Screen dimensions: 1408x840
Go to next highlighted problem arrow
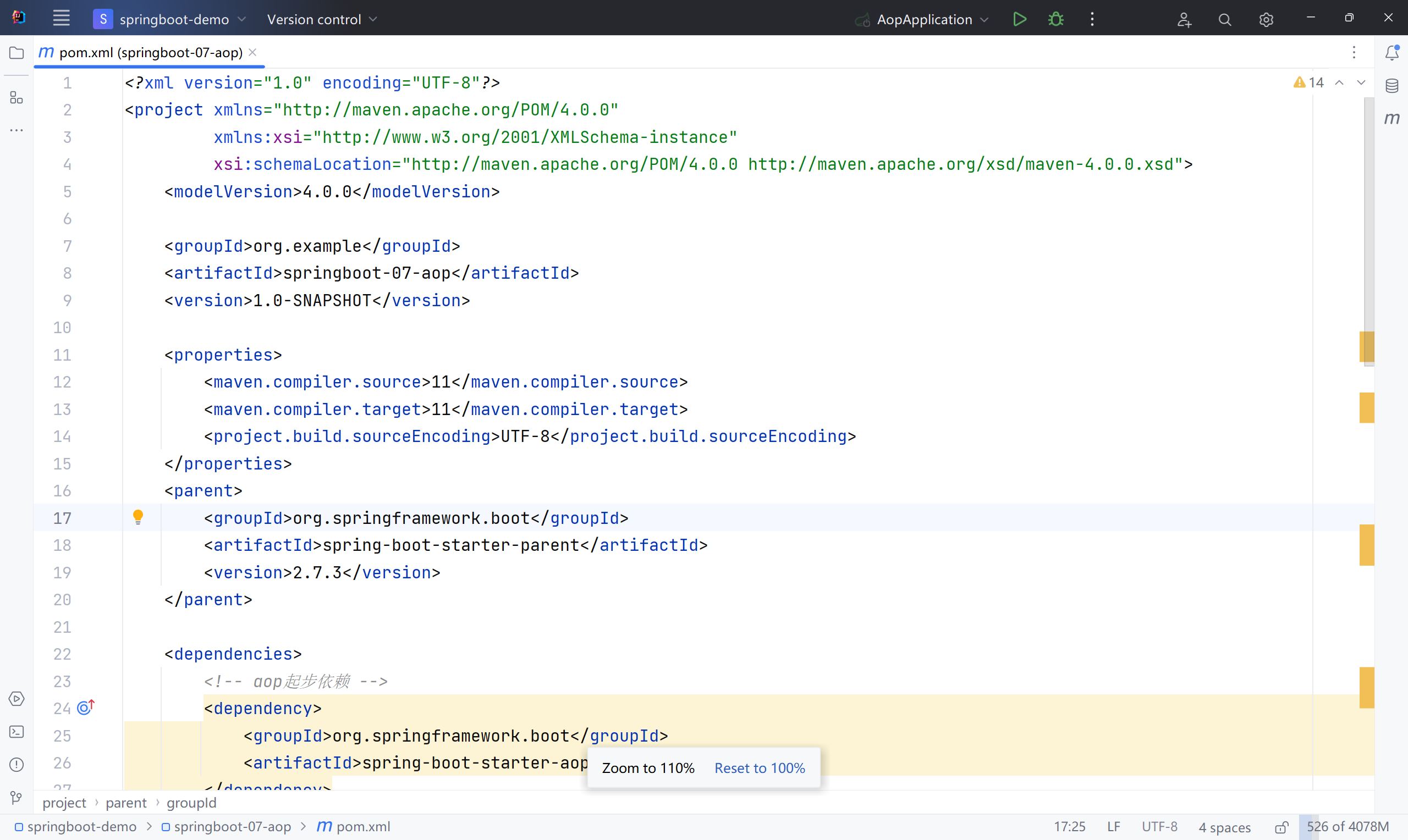[1361, 82]
